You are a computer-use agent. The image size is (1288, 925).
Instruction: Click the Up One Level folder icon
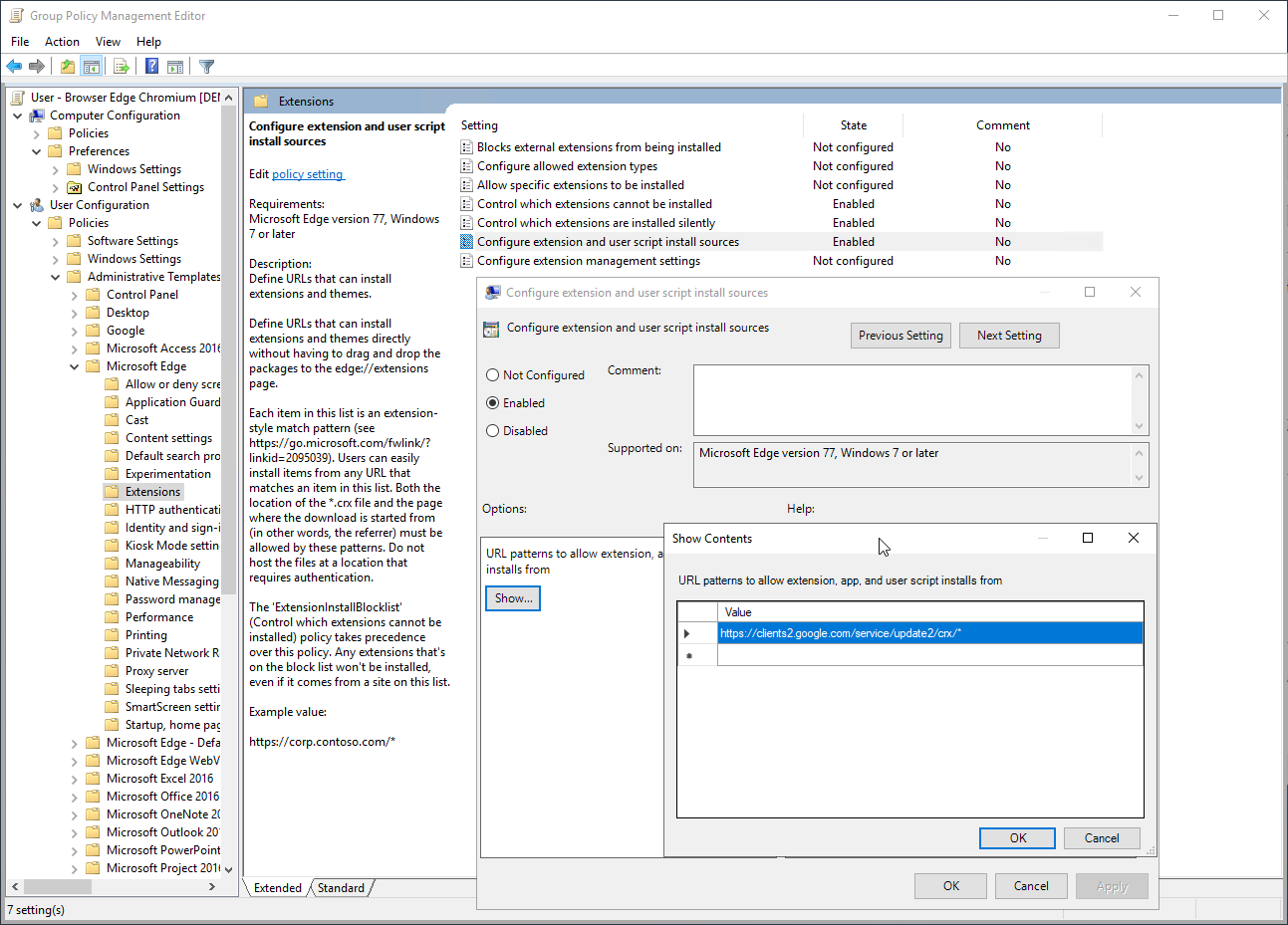tap(67, 67)
